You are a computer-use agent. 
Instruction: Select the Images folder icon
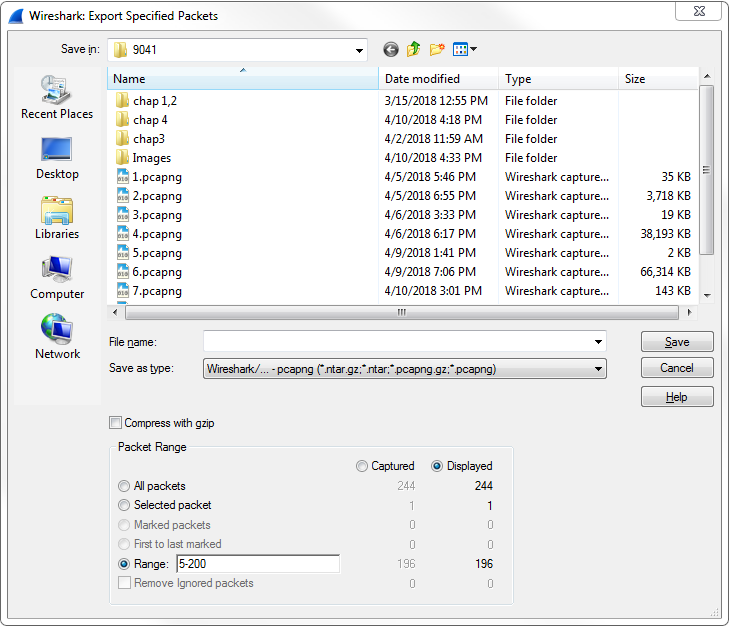(x=122, y=157)
